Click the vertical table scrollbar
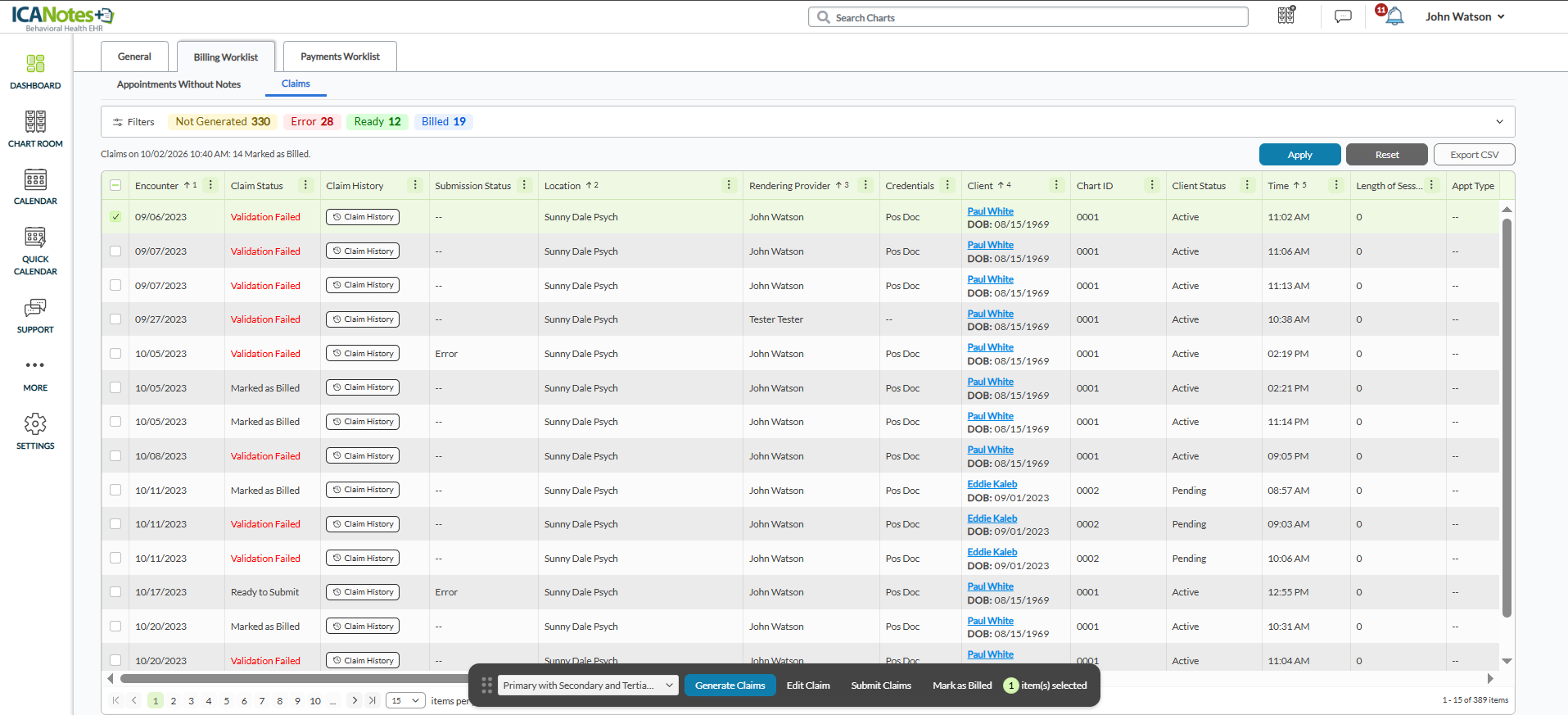The image size is (1568, 715). pos(1507,418)
